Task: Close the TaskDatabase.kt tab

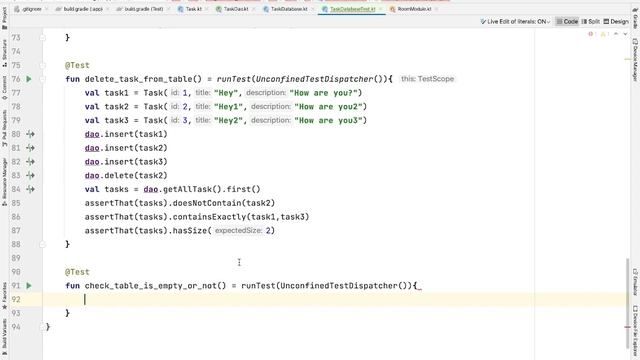Action: point(313,9)
